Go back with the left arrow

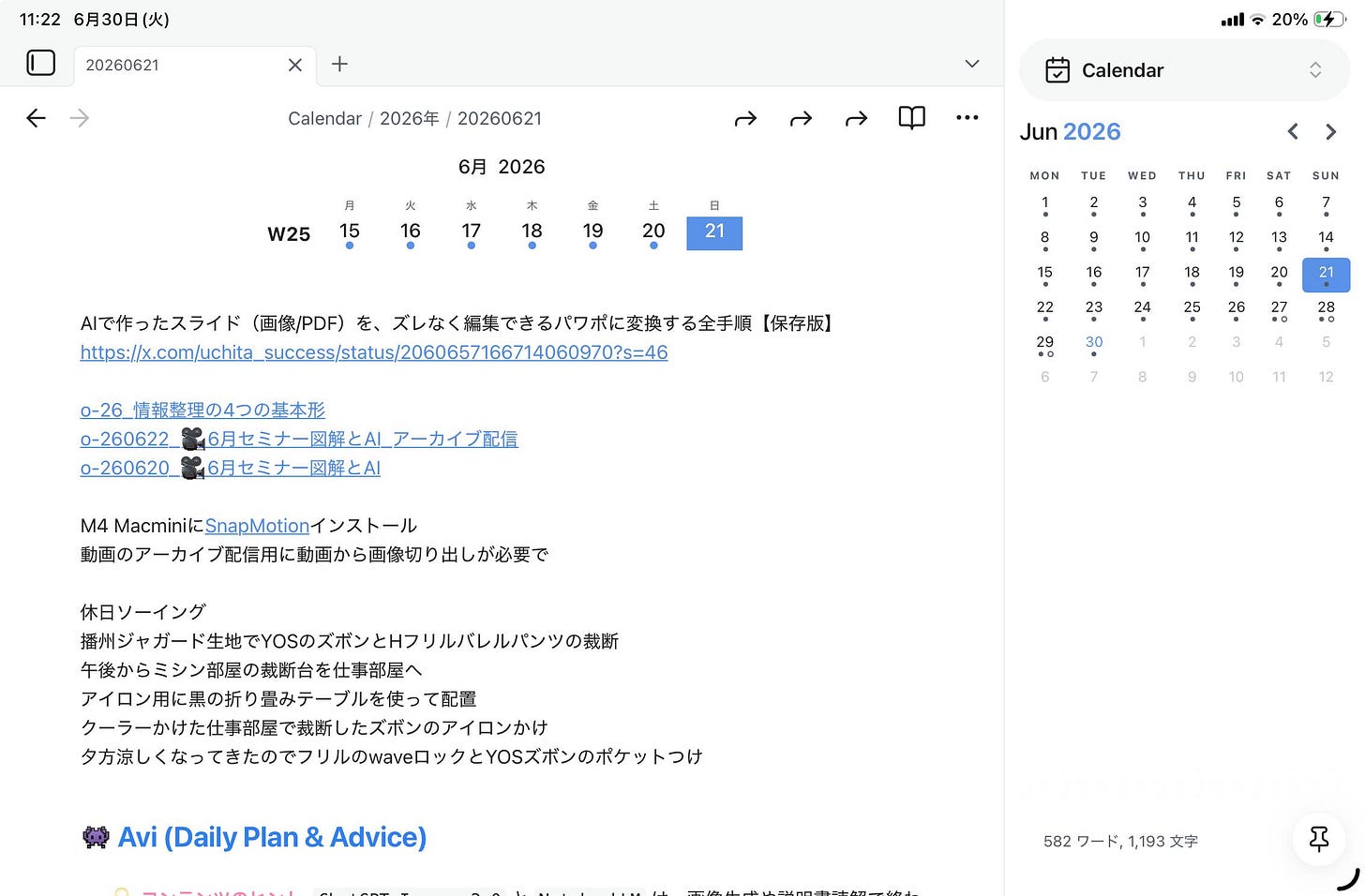36,118
